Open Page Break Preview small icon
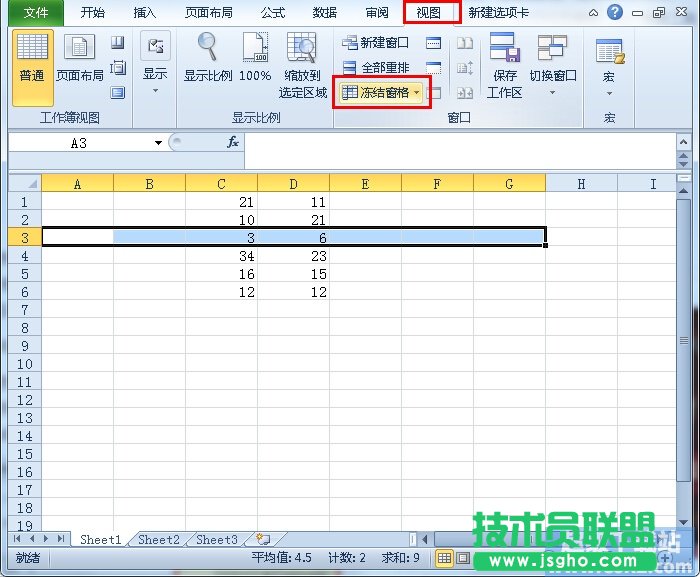Screen dimensions: 700x577 [118, 43]
